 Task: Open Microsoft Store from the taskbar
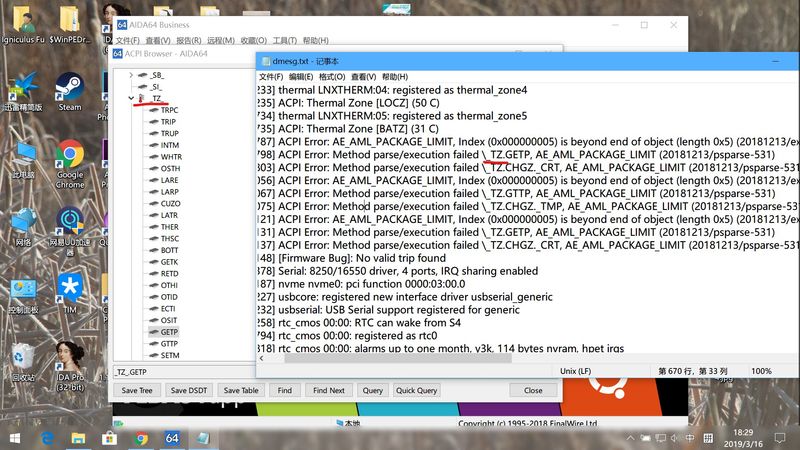tap(110, 438)
